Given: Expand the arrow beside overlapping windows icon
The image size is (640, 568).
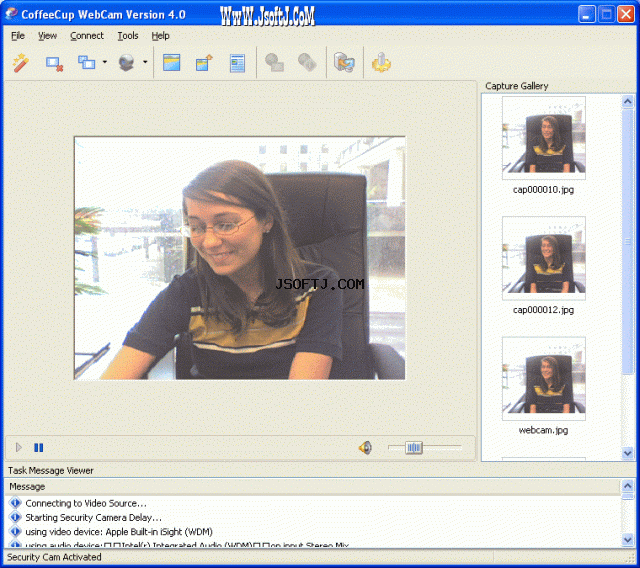Looking at the screenshot, I should pos(105,62).
